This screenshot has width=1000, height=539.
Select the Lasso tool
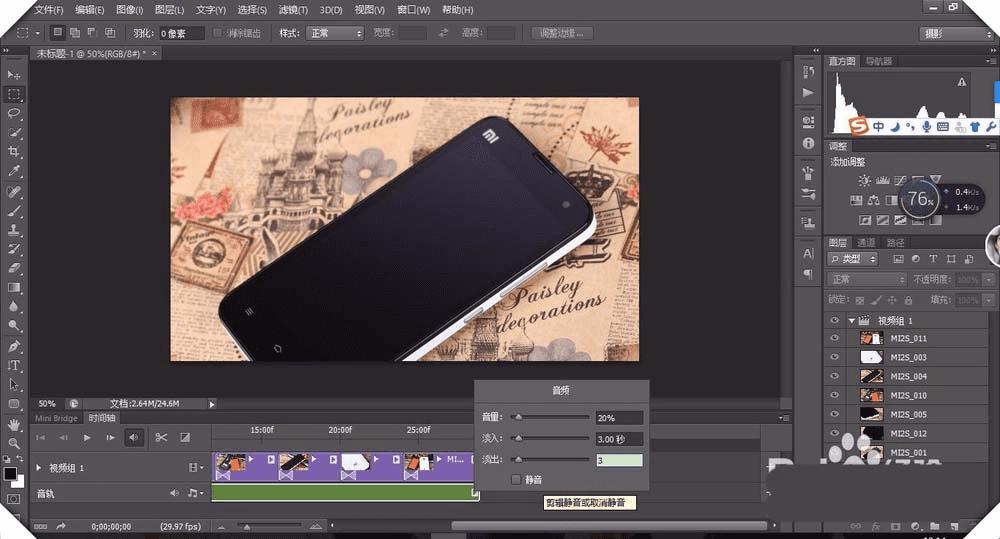click(x=14, y=113)
